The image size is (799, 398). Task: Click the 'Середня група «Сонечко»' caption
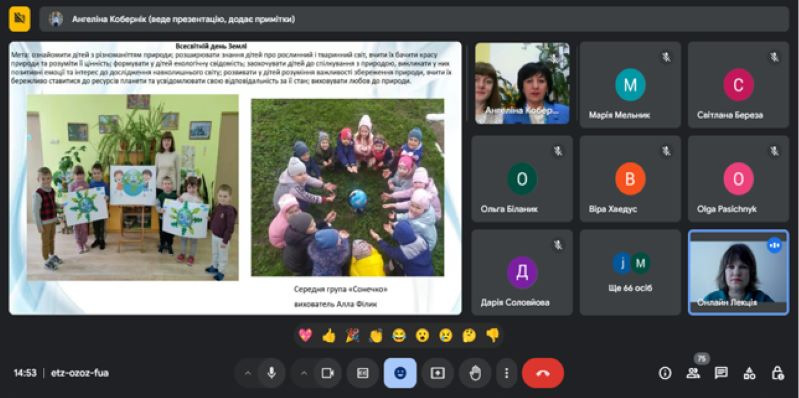pos(341,289)
